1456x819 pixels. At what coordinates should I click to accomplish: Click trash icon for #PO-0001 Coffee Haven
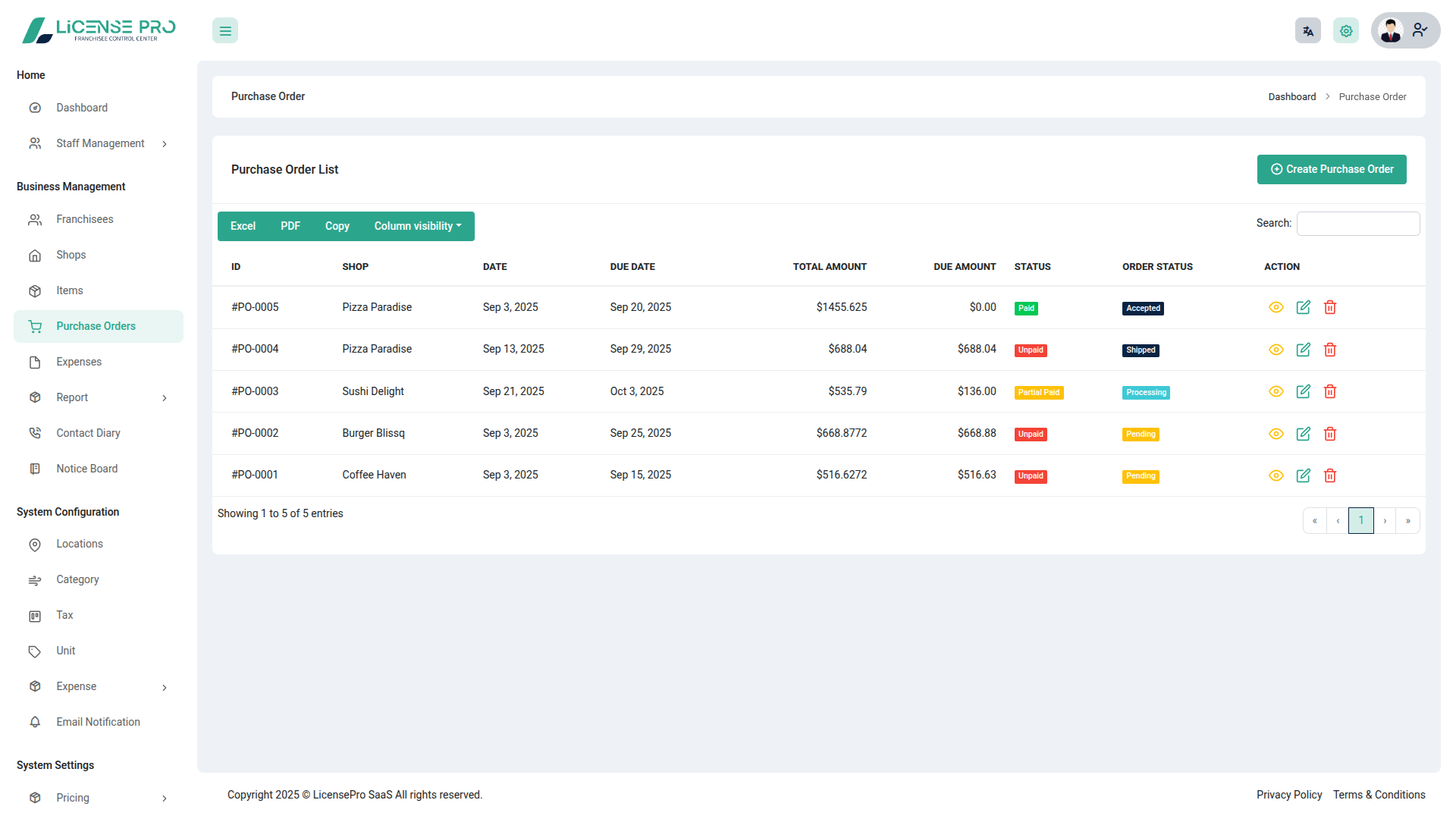[x=1329, y=475]
